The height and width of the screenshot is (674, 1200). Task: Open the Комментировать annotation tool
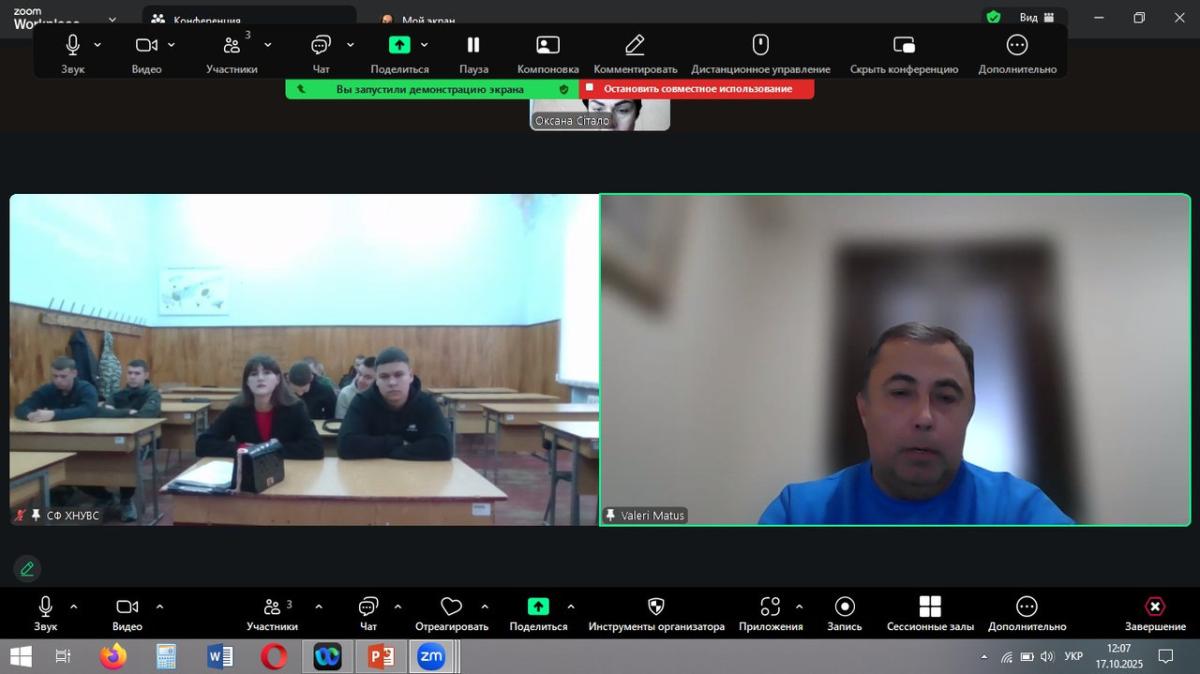coord(635,52)
